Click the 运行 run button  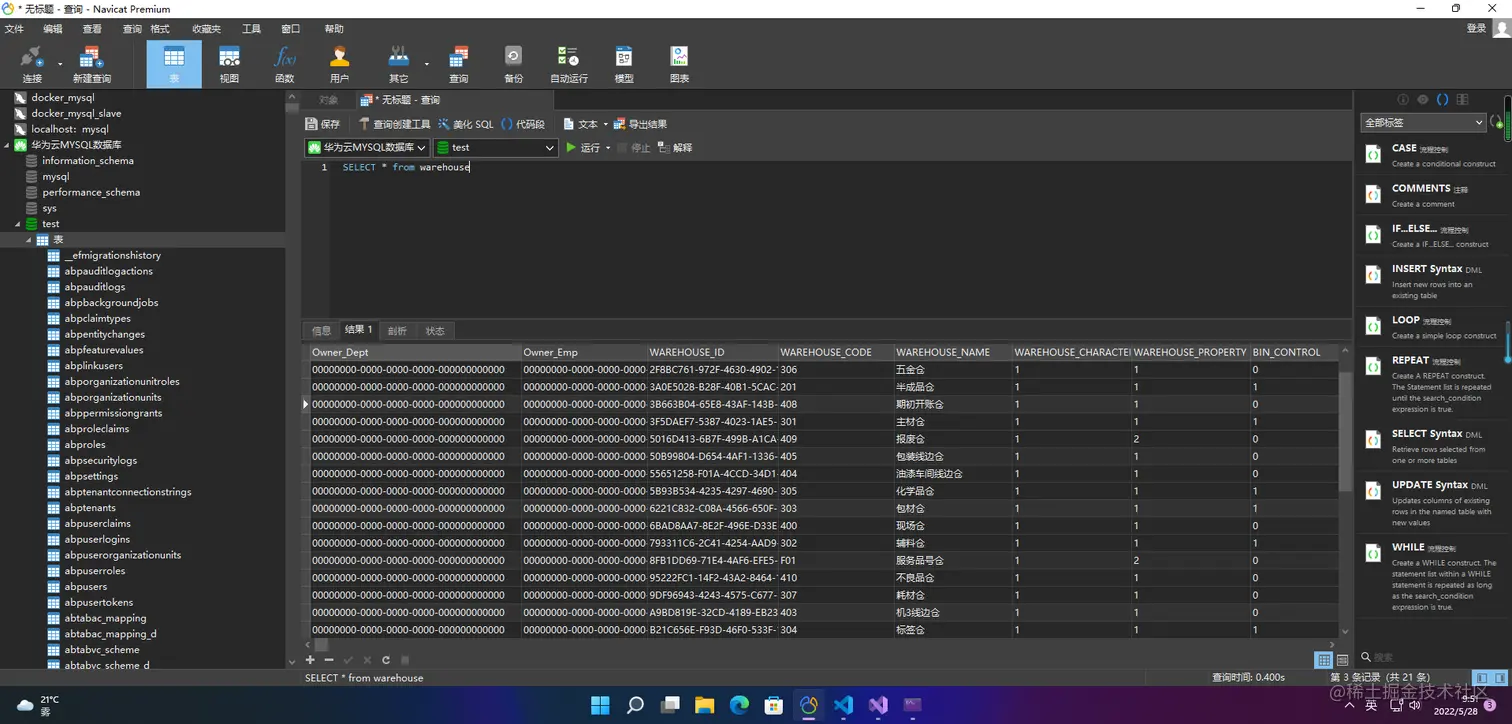[585, 147]
